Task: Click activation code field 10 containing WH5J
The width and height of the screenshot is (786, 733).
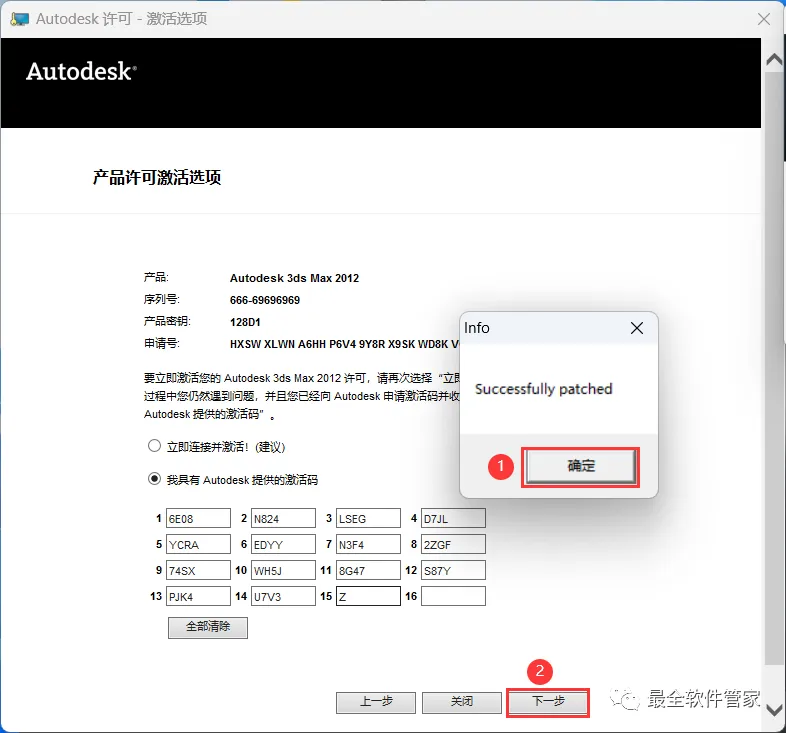Action: click(x=283, y=571)
